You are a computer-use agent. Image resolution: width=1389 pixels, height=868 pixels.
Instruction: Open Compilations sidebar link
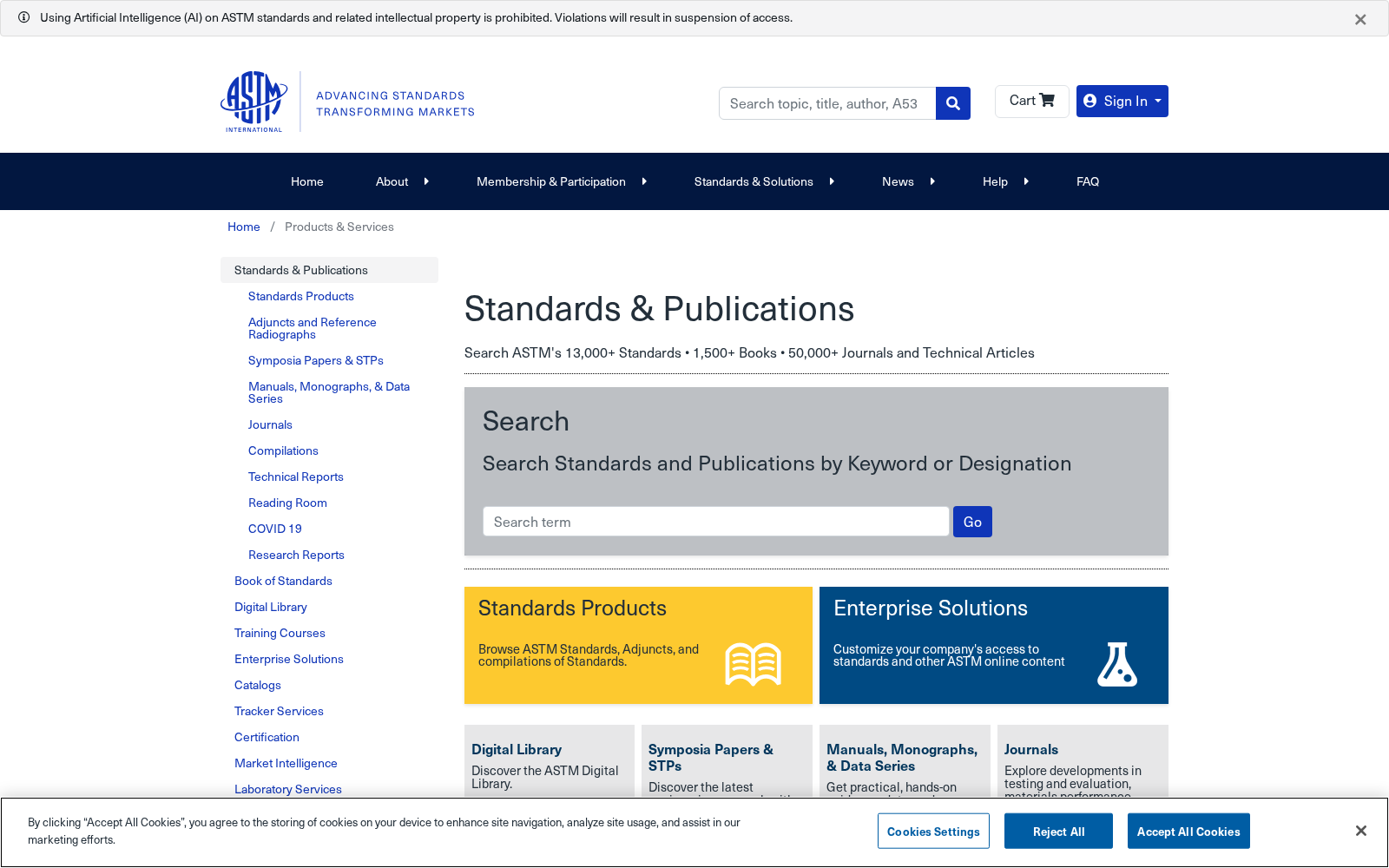pyautogui.click(x=283, y=450)
